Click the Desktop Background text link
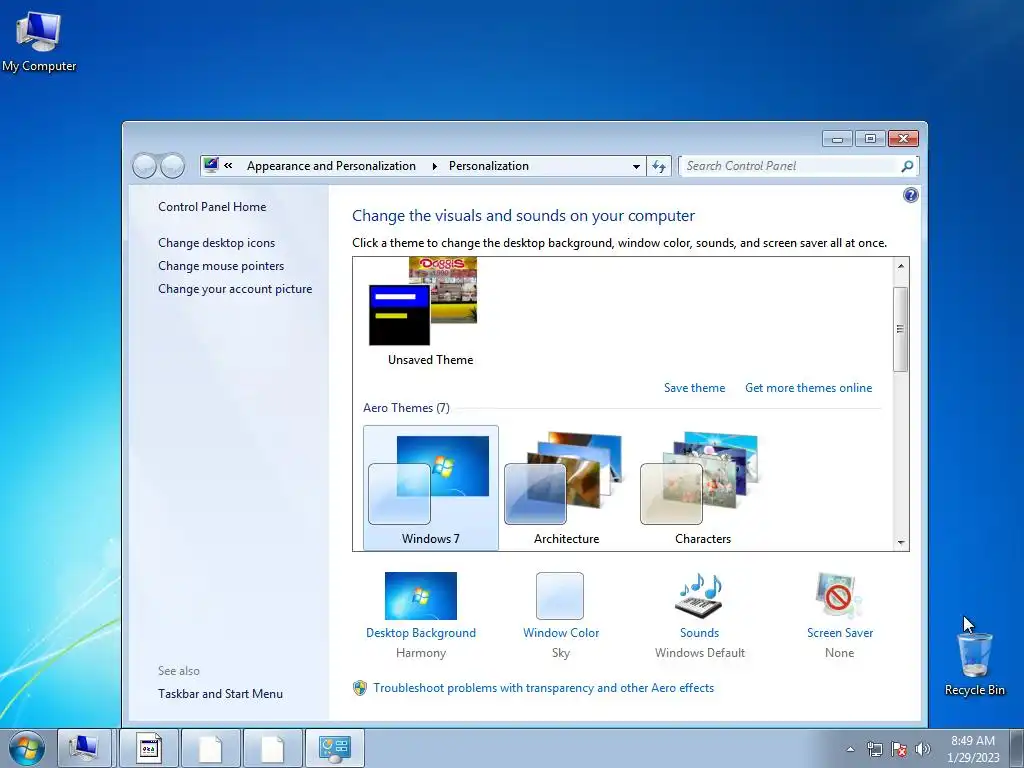Screen dimensions: 1024x768 (421, 633)
